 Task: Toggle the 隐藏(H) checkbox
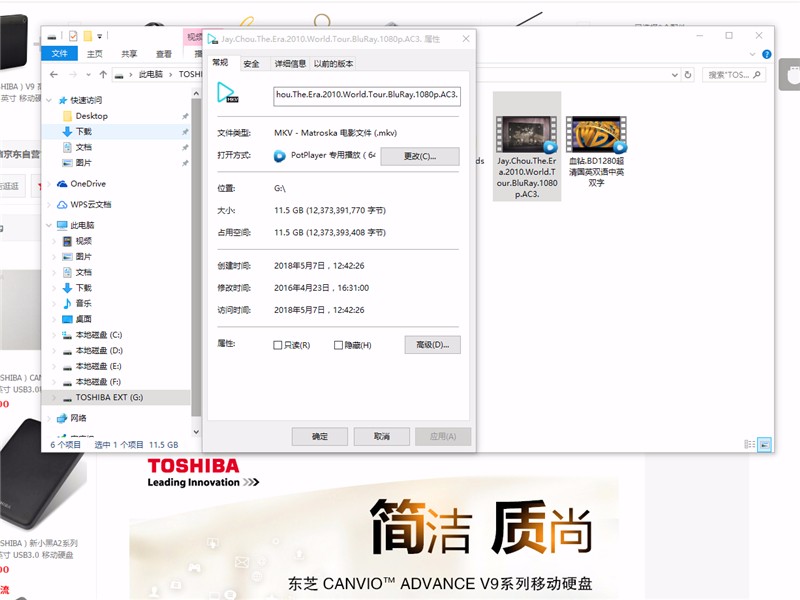click(x=338, y=345)
